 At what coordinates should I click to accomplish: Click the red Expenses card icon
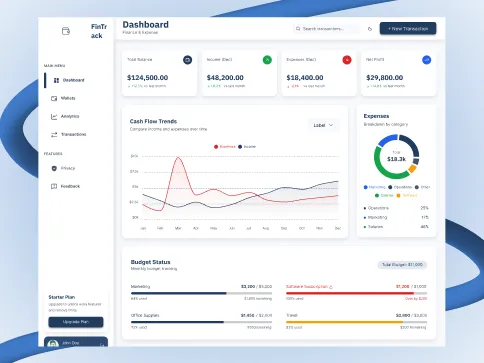tap(347, 60)
